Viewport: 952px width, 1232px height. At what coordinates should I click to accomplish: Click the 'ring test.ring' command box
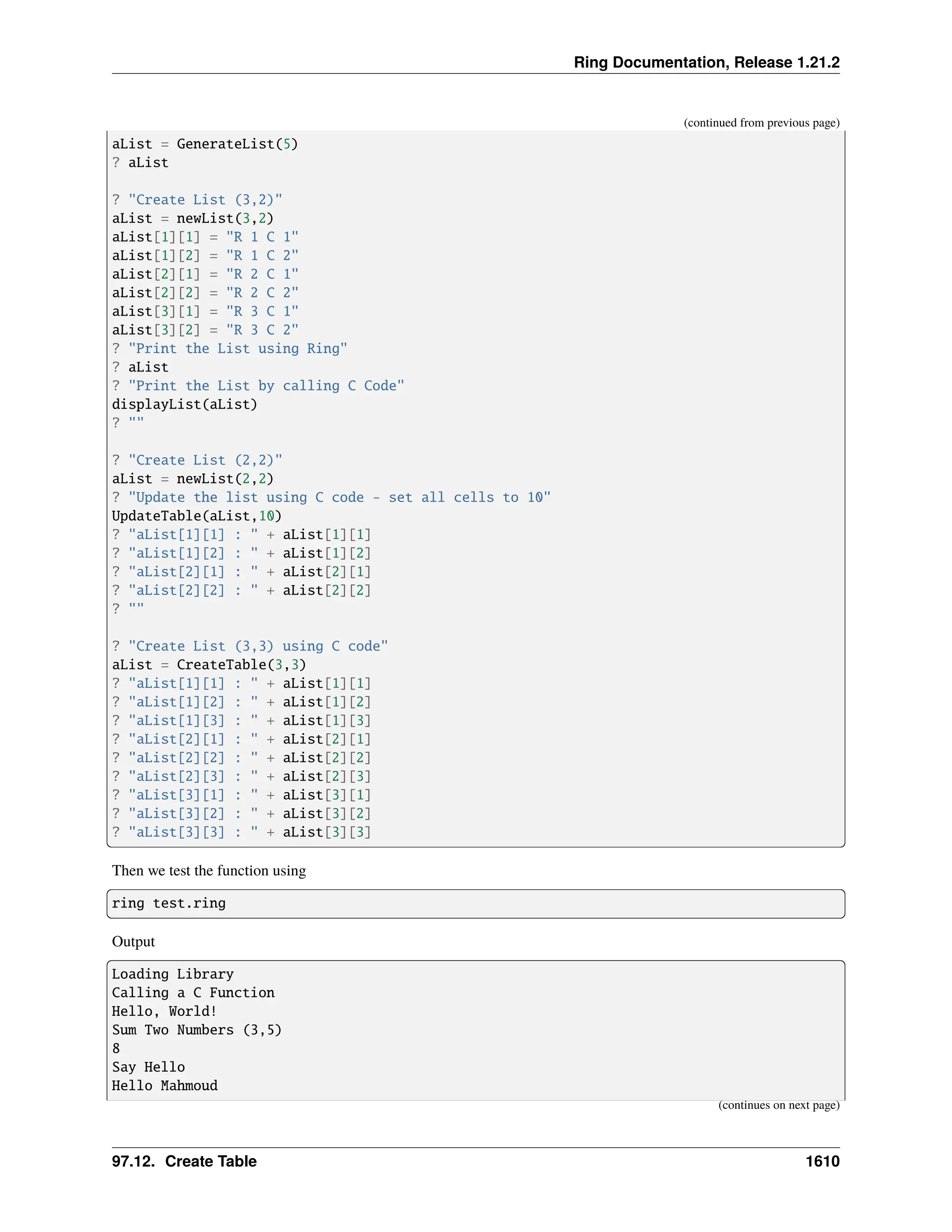[168, 903]
